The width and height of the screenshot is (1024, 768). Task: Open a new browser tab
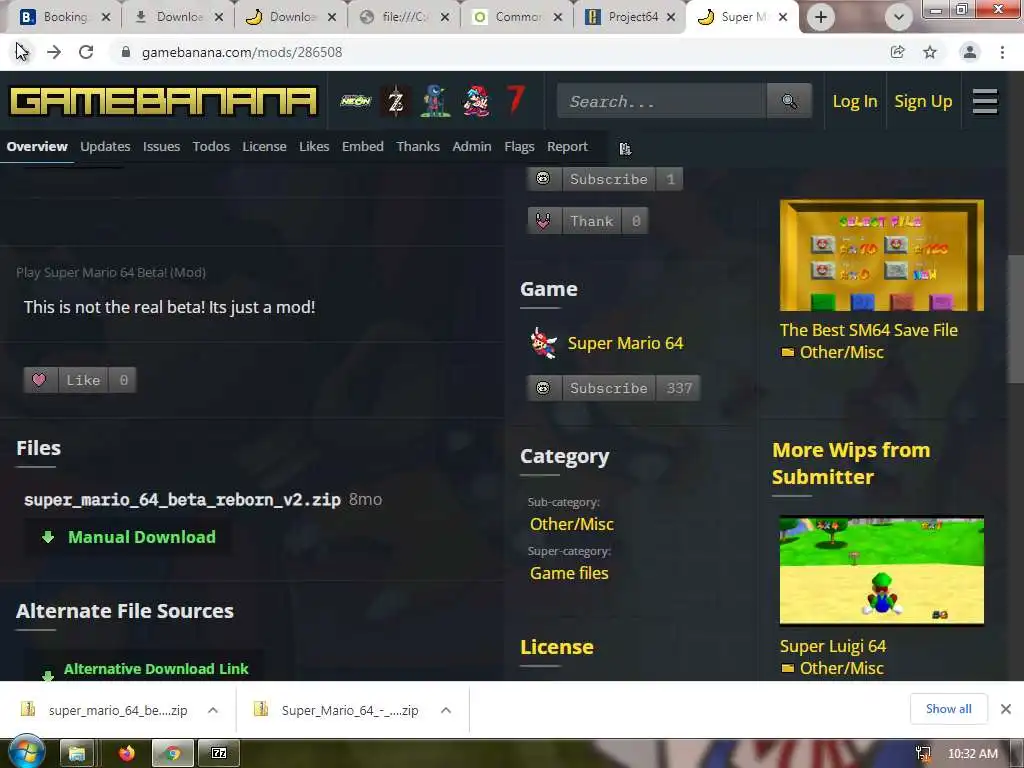point(821,17)
